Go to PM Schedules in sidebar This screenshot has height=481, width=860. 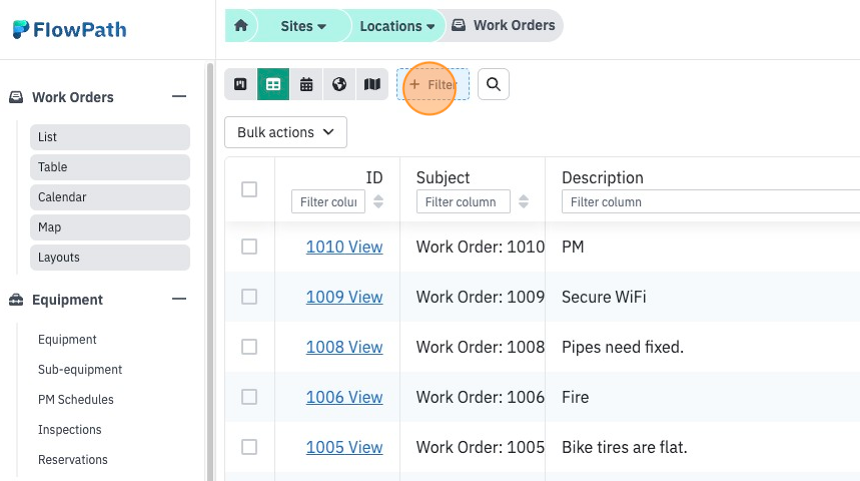pyautogui.click(x=76, y=399)
